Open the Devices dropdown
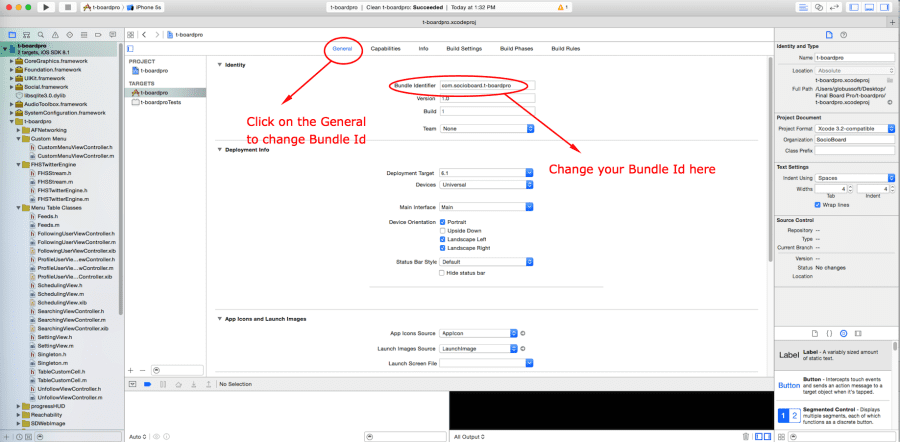 tap(487, 185)
